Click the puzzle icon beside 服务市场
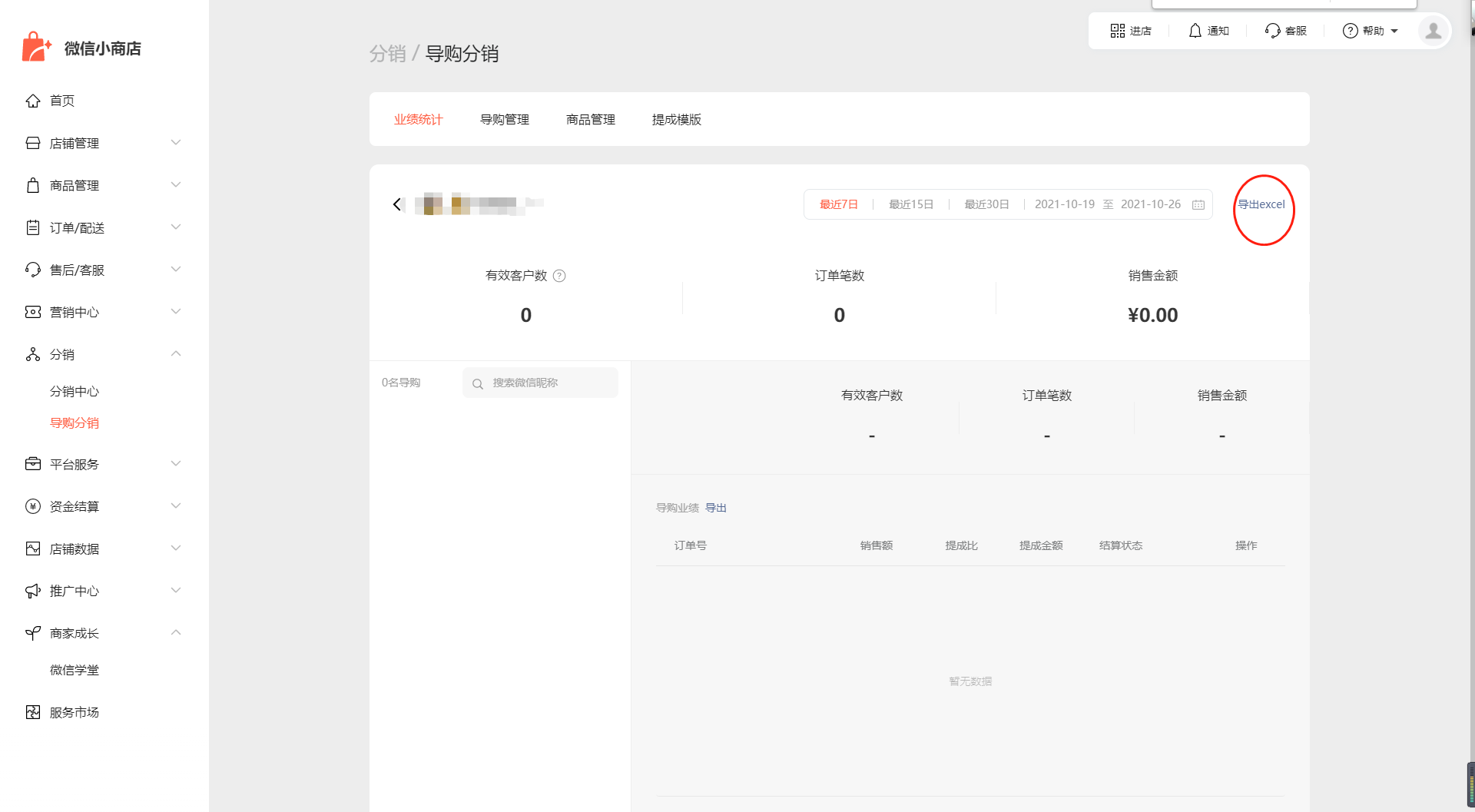The image size is (1475, 812). pyautogui.click(x=33, y=712)
